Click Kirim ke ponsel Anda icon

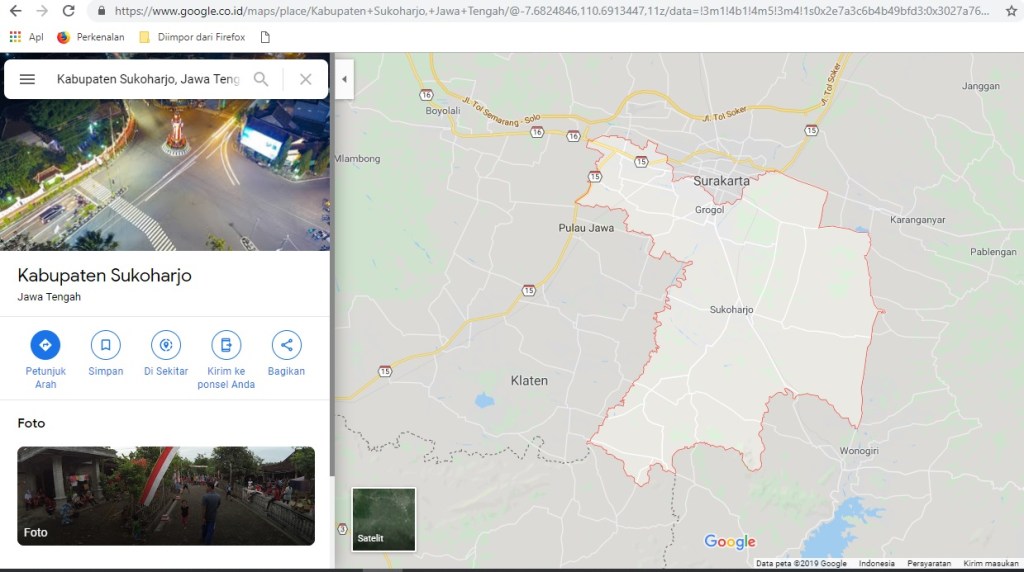point(226,345)
